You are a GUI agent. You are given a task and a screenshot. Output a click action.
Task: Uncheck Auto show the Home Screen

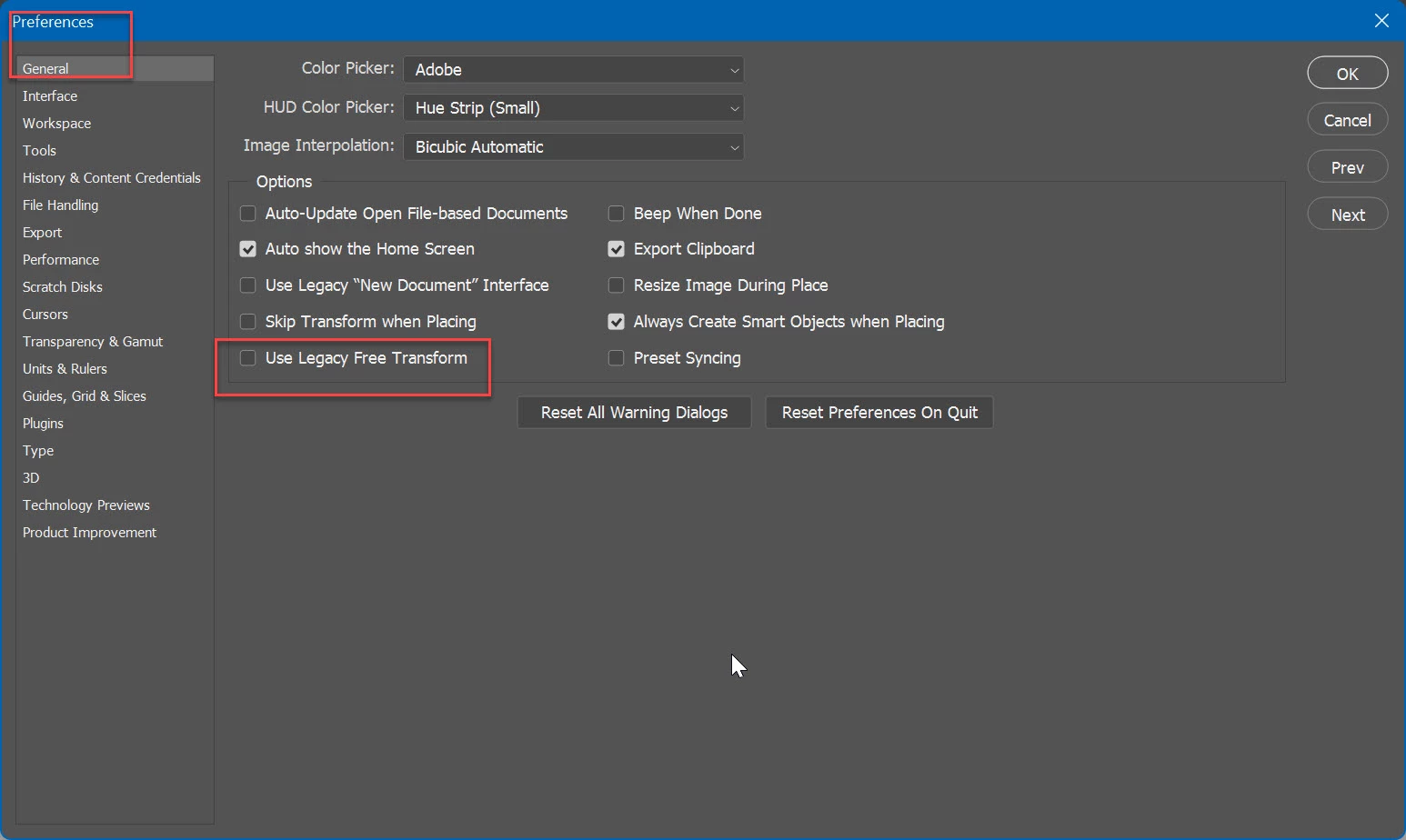[x=247, y=249]
